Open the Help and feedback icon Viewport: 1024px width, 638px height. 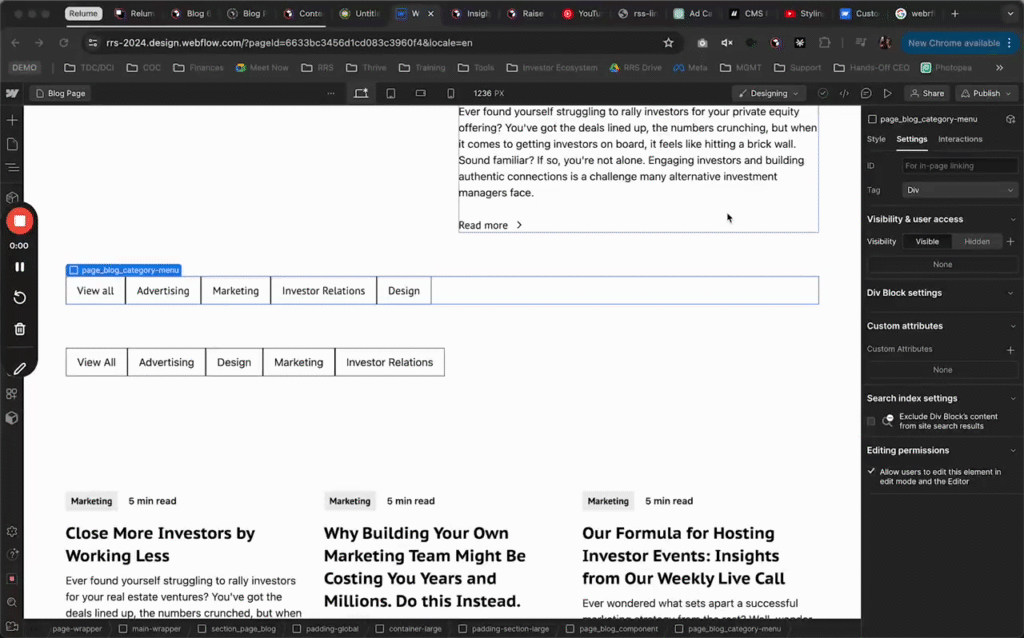(x=12, y=554)
